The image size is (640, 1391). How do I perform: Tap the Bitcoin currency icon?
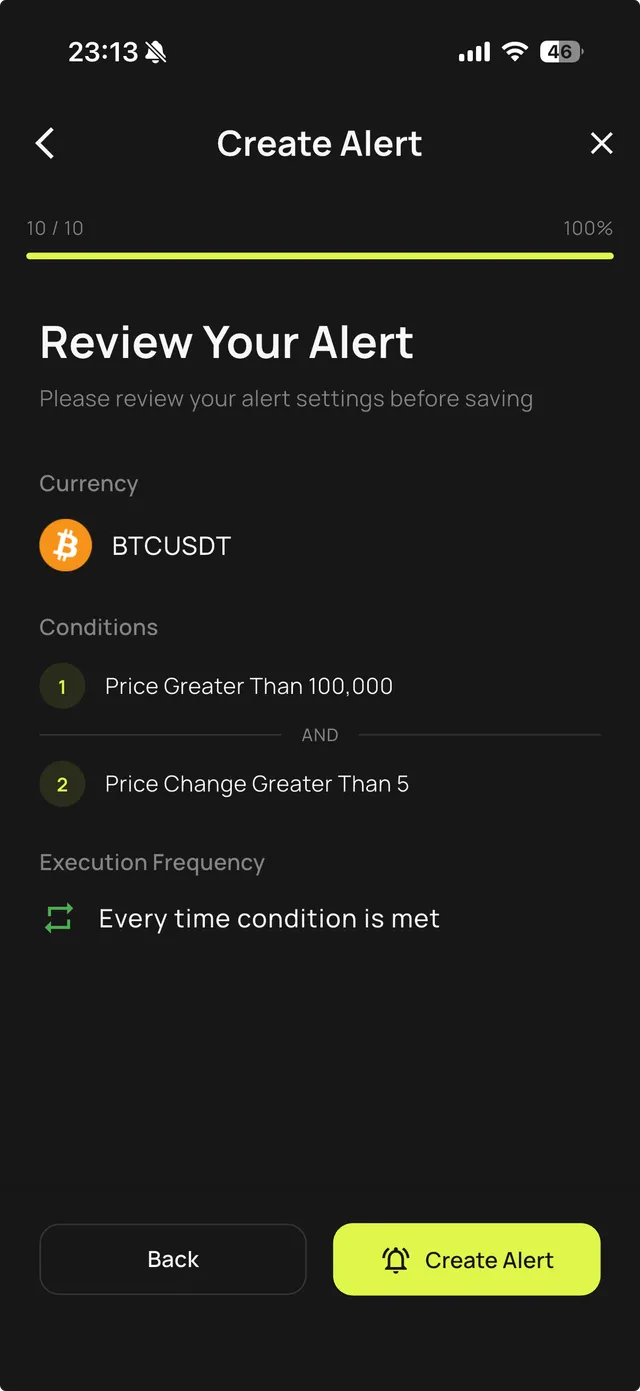(x=65, y=545)
